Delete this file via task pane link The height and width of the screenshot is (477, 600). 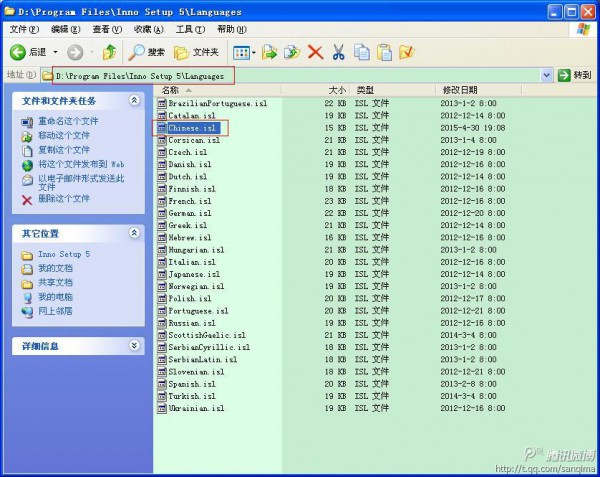pos(64,199)
